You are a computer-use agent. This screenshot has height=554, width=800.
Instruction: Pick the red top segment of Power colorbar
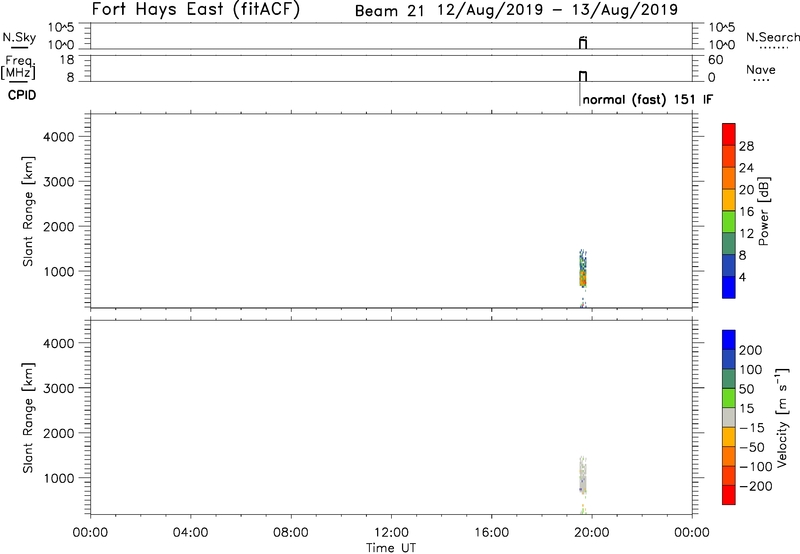[x=729, y=134]
